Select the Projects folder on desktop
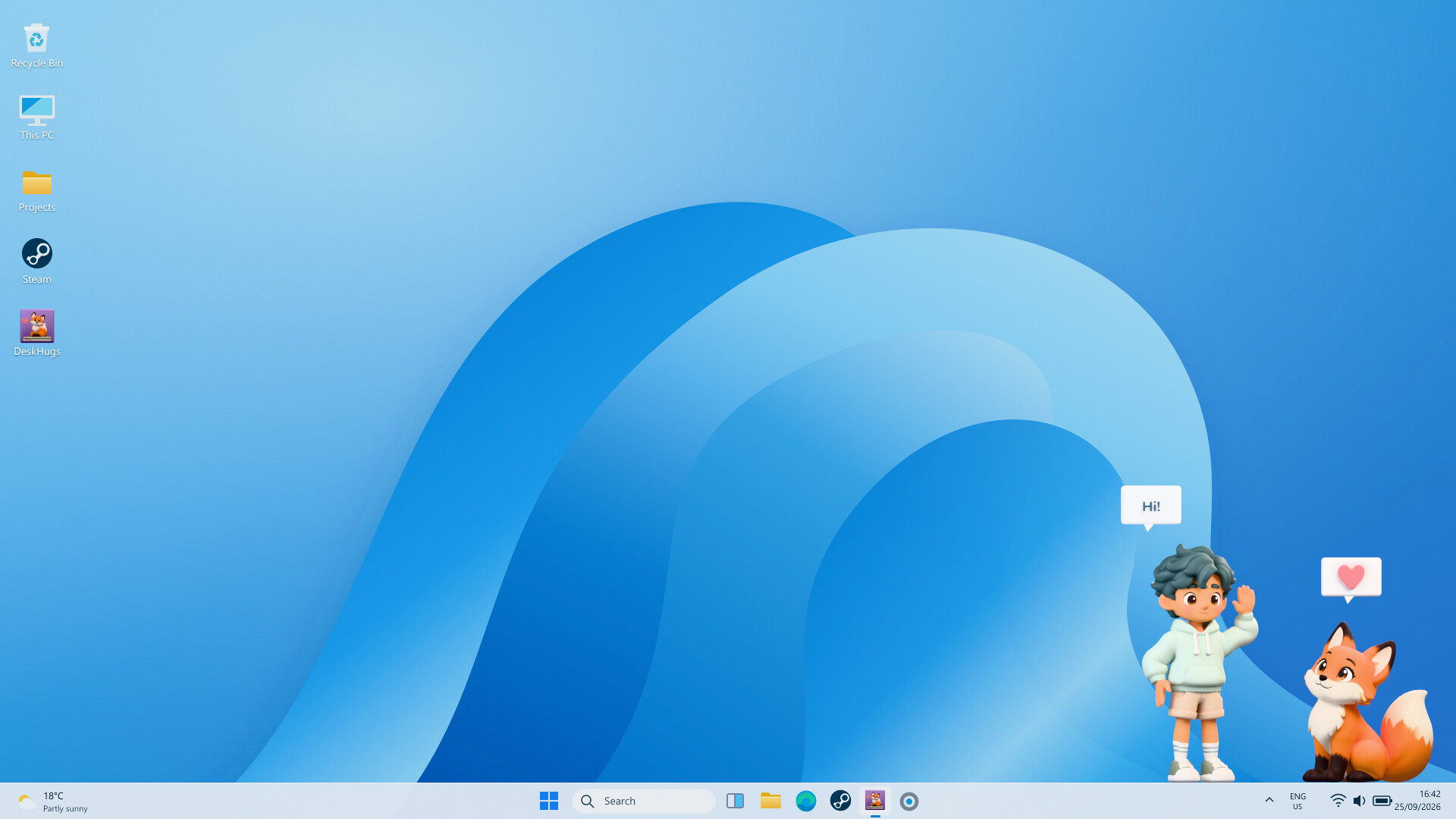1456x819 pixels. [x=36, y=190]
